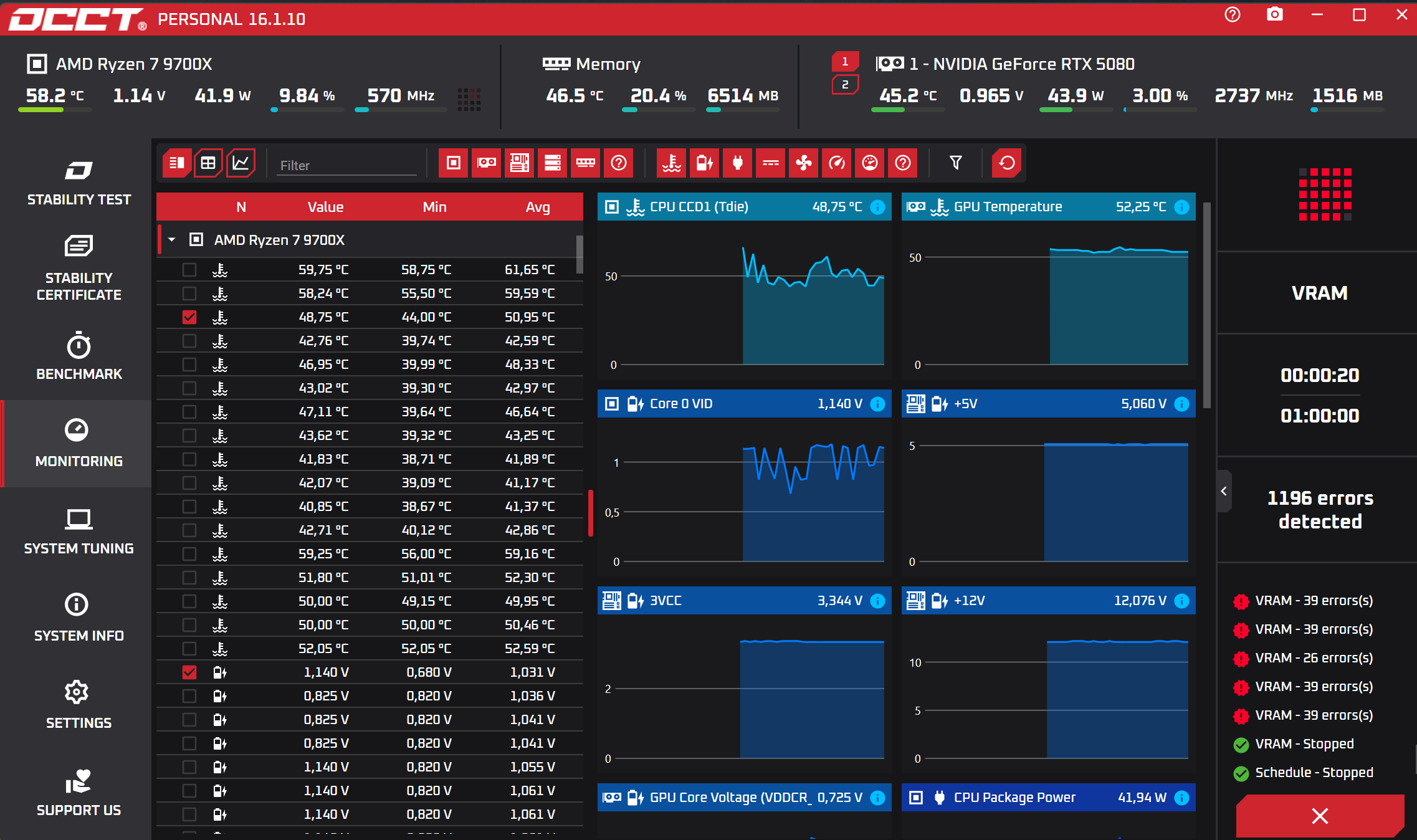Click the graph panel's vertical scrollbar

(x=1206, y=305)
